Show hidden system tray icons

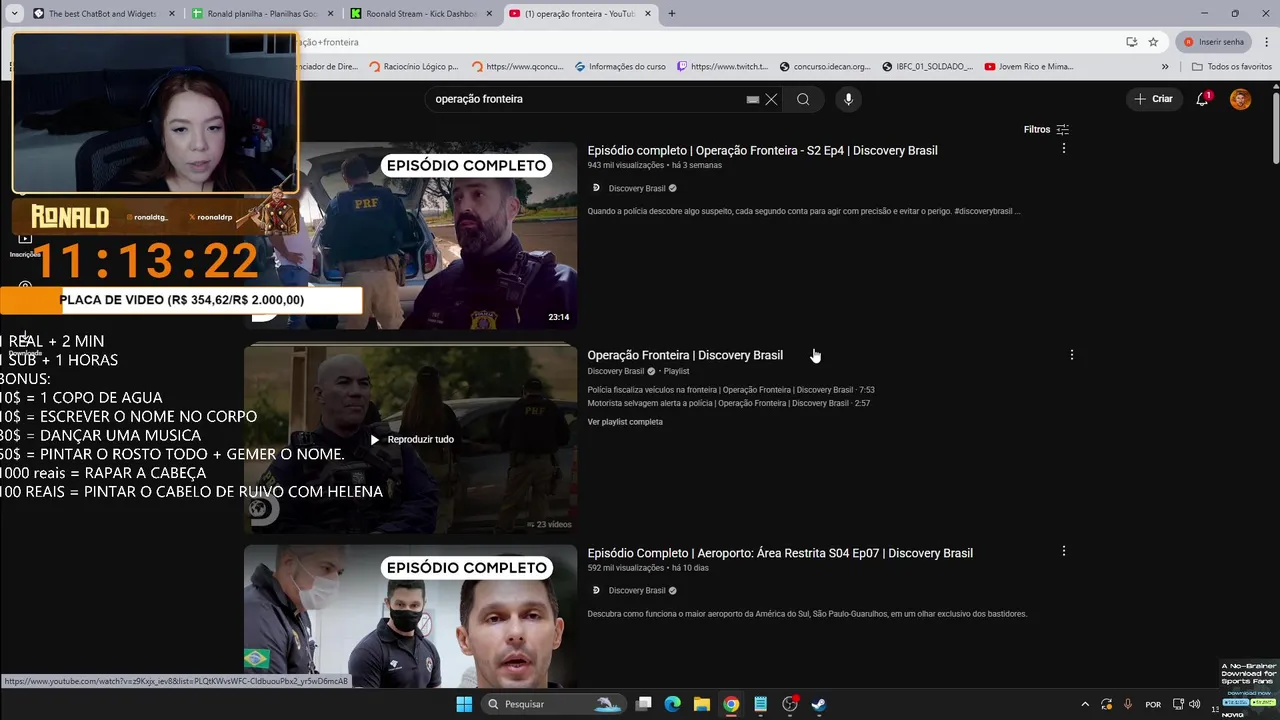coord(1086,704)
